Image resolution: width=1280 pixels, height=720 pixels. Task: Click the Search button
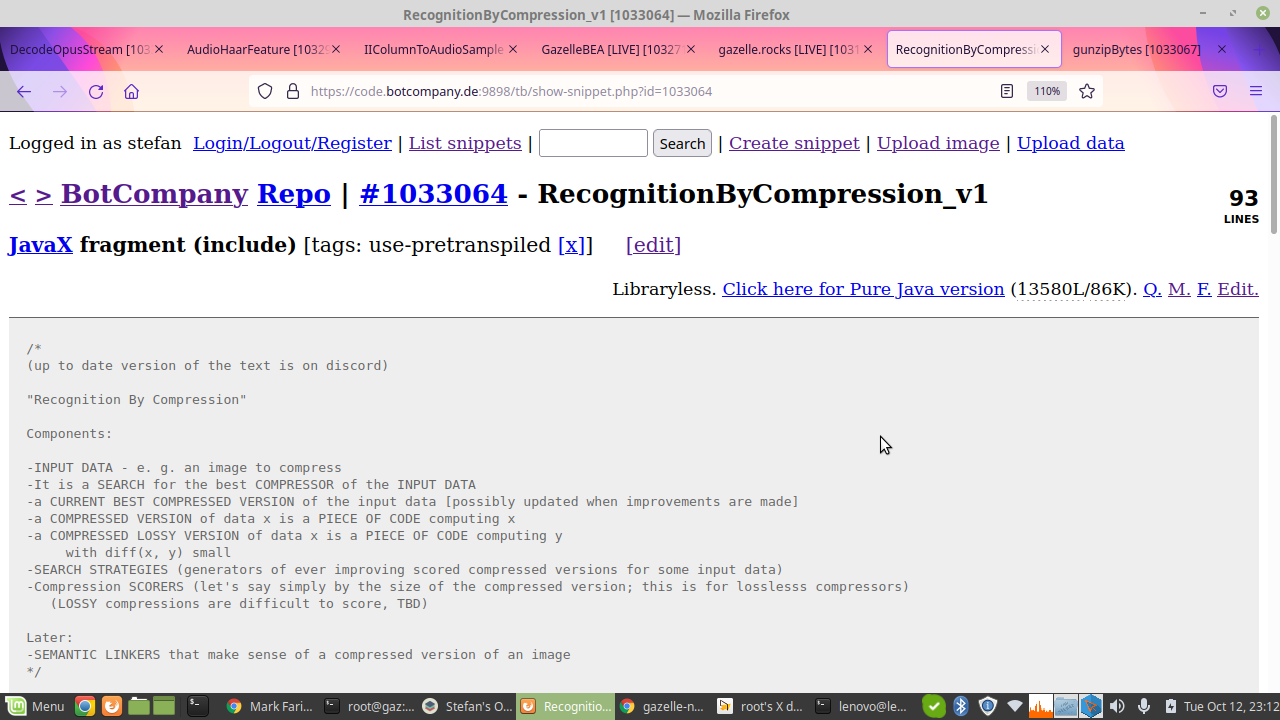pos(682,143)
